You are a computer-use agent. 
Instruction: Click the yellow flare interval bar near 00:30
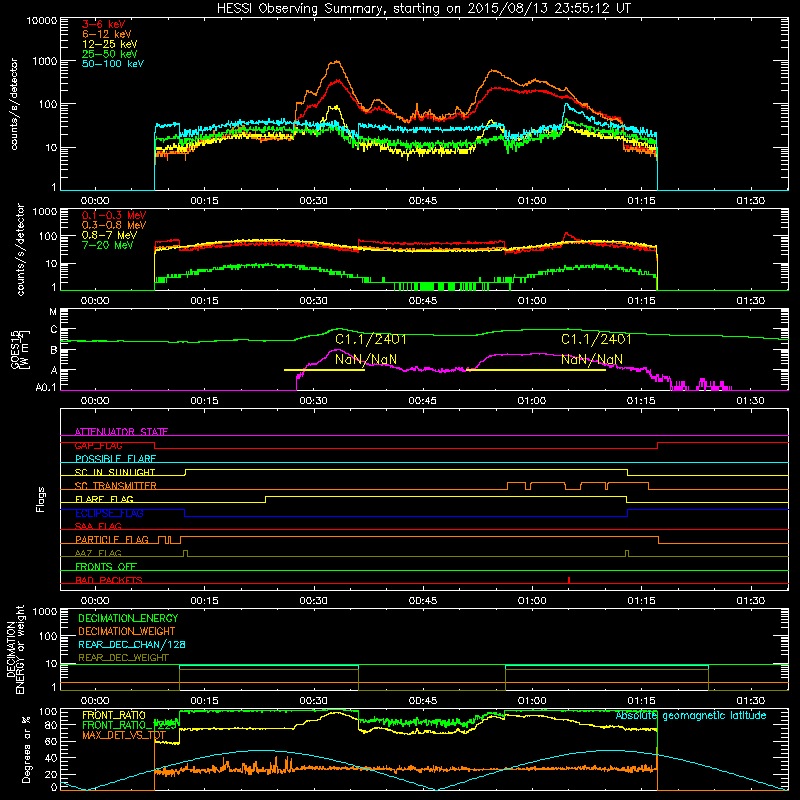click(324, 370)
